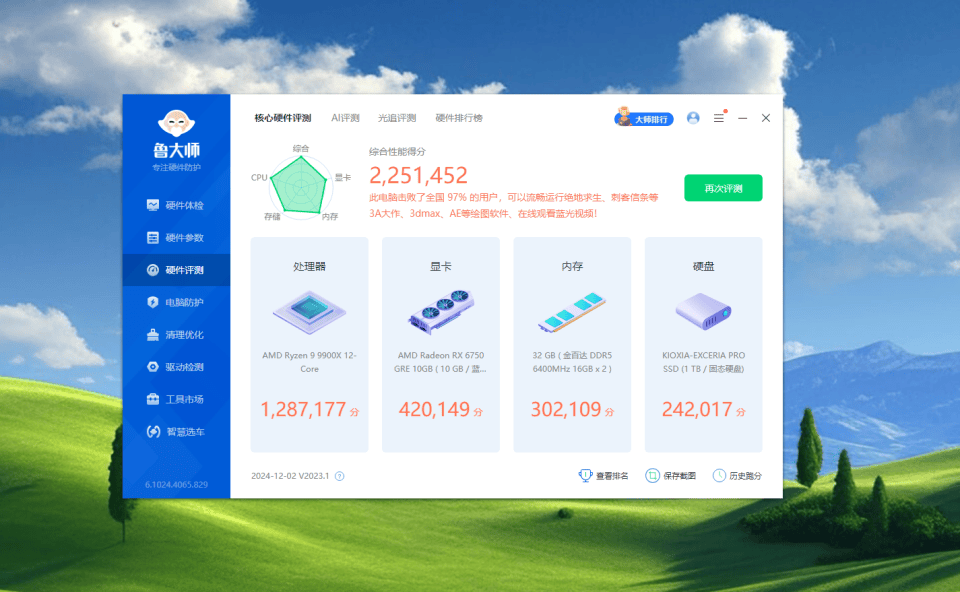Click the user account avatar icon

693,118
